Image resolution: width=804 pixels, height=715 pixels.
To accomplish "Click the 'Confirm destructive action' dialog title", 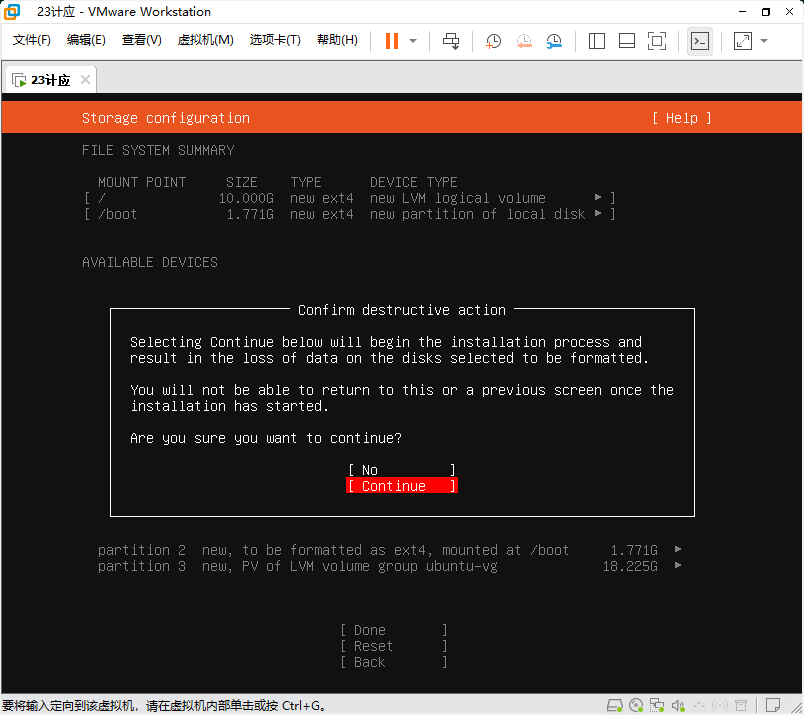I will [x=401, y=310].
